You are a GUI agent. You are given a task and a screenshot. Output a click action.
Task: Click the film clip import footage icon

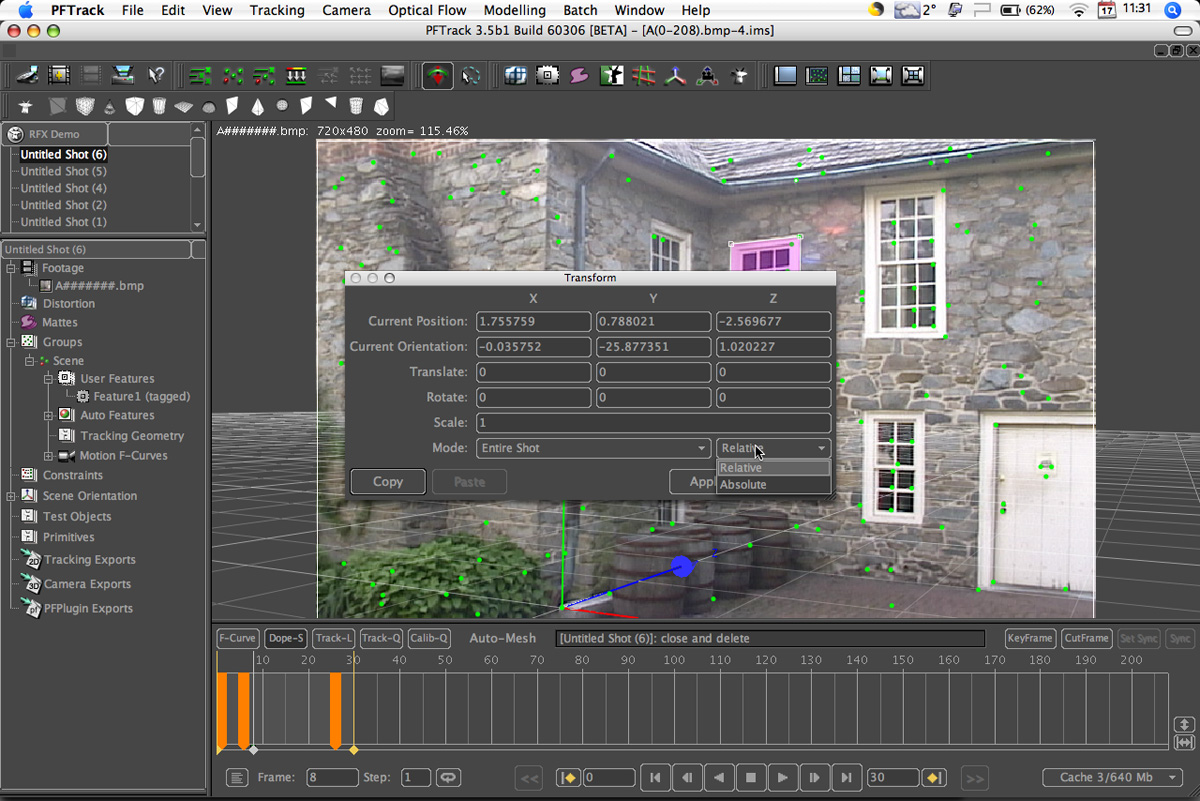pos(59,75)
